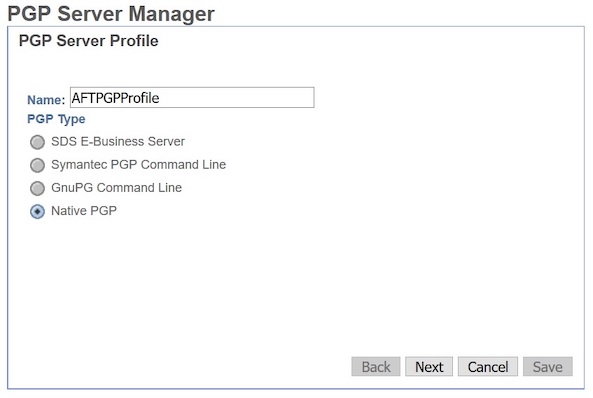Image resolution: width=593 pixels, height=398 pixels.
Task: Pick the GnuPG Command Line radio button
Action: (37, 188)
